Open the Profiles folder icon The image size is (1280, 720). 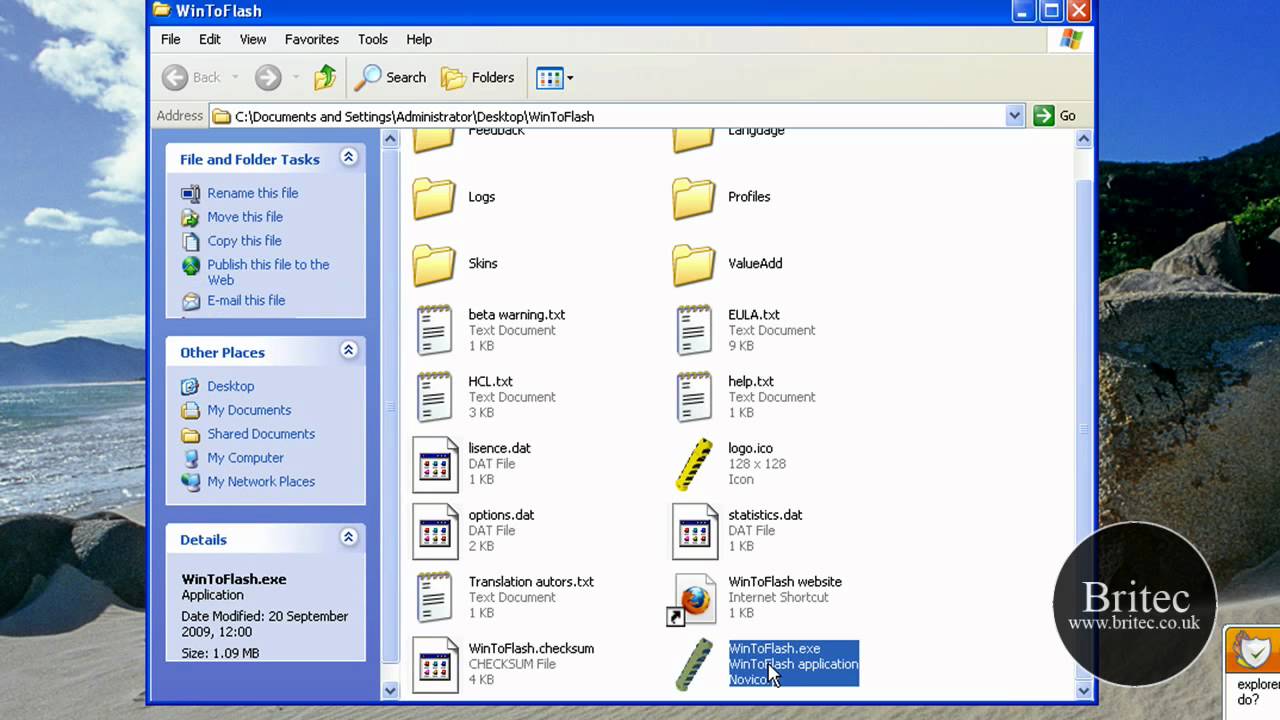click(x=694, y=197)
